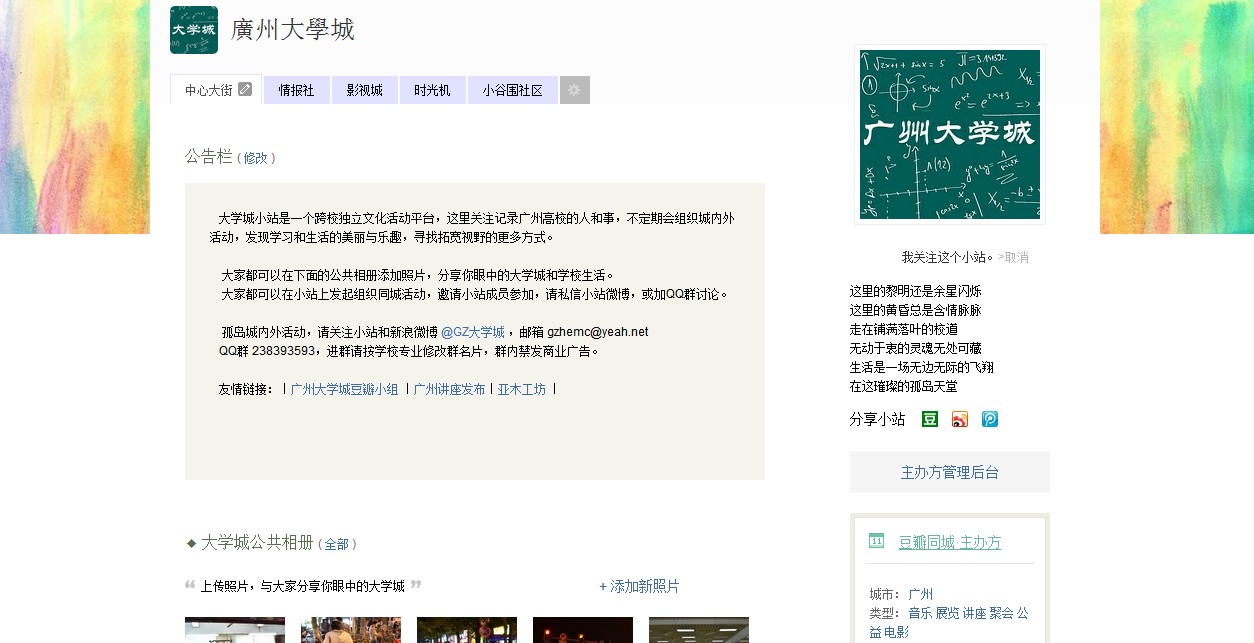The height and width of the screenshot is (643, 1254).
Task: Open the 小谷围社区 tab
Action: (512, 89)
